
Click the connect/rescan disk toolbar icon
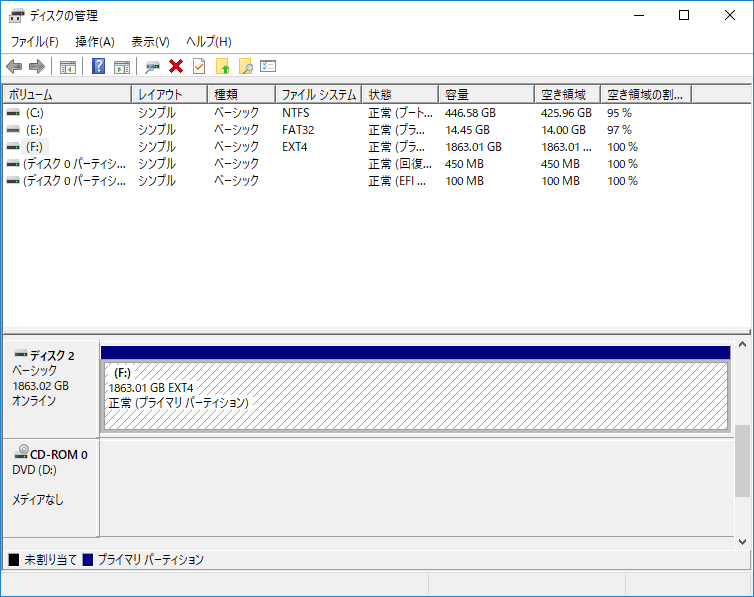152,66
